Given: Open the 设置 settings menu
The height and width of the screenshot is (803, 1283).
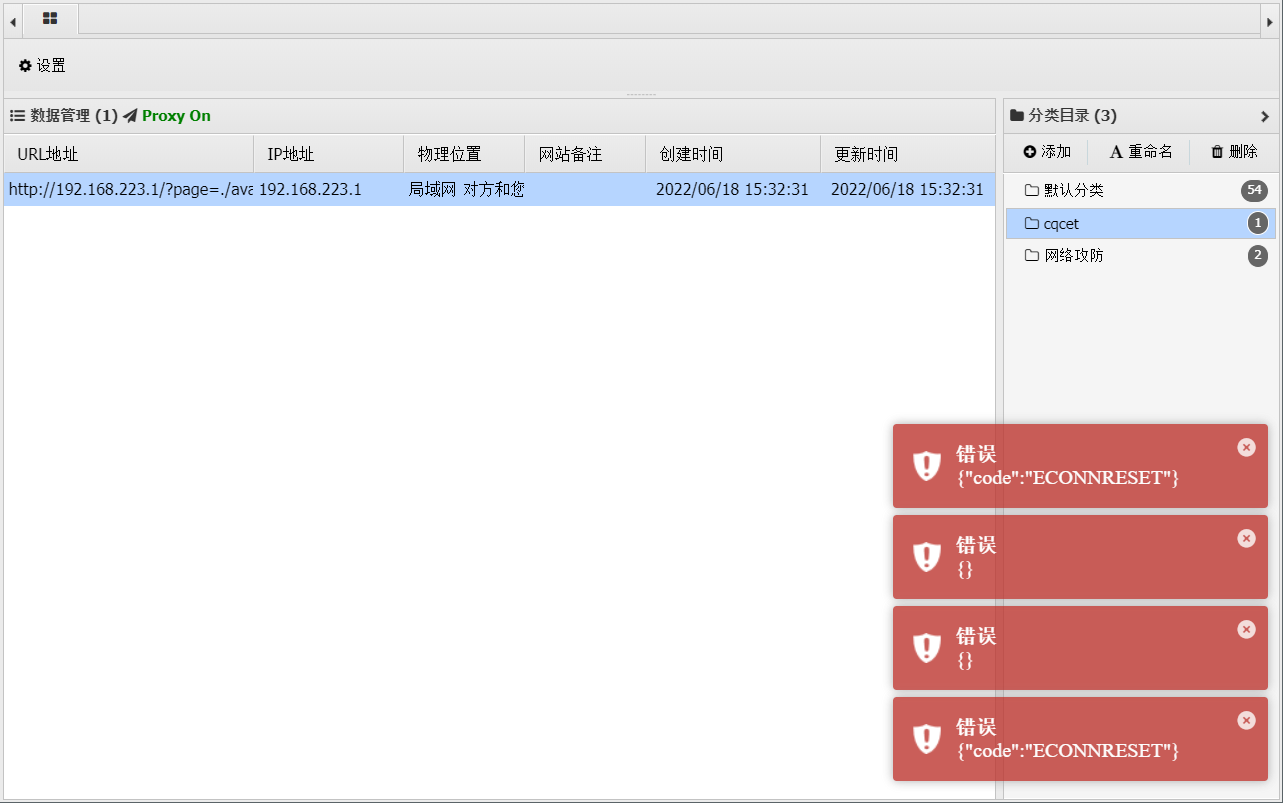Looking at the screenshot, I should 42,66.
